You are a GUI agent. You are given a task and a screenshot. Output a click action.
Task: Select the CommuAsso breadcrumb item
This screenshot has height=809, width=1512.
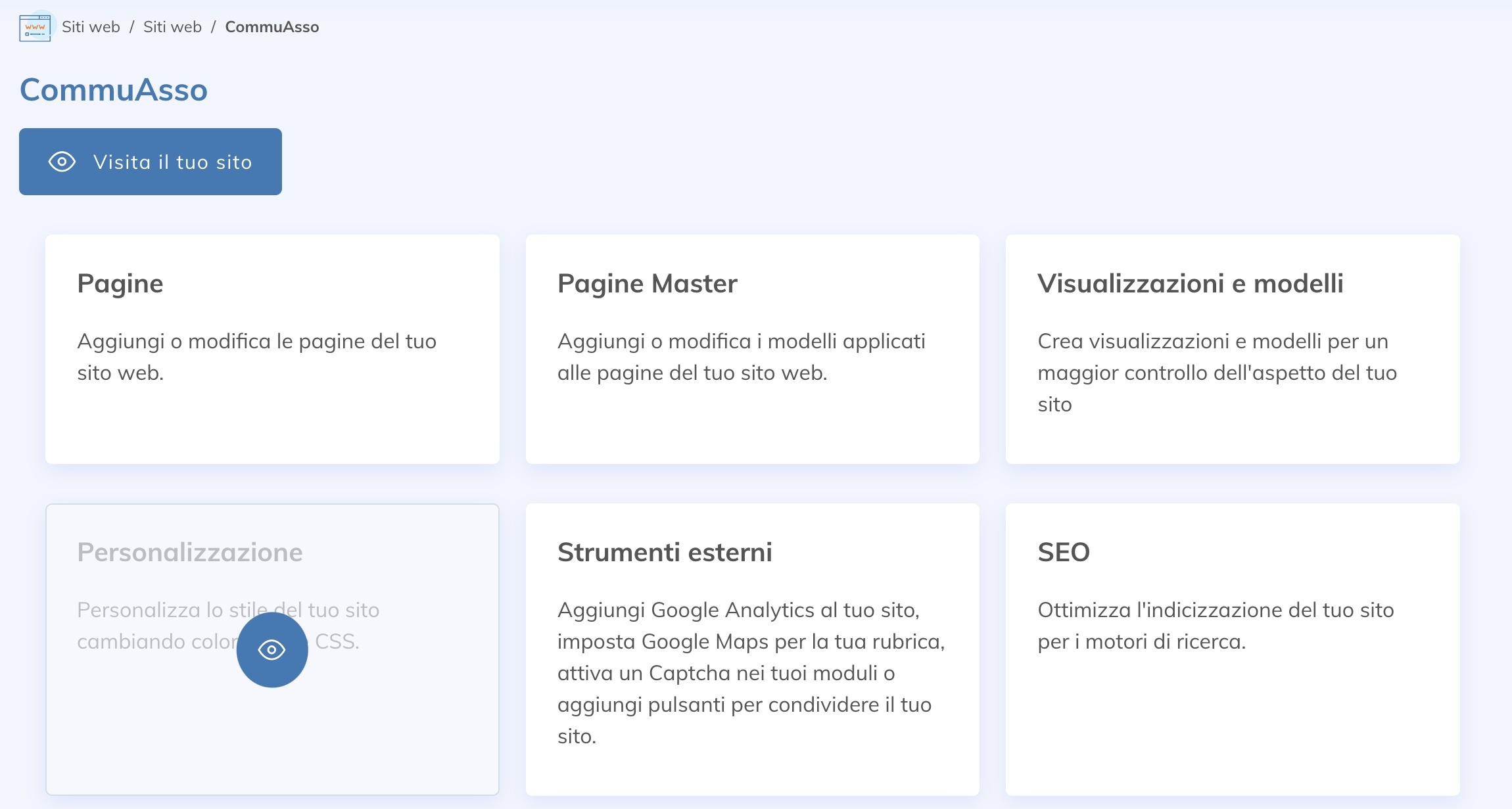pyautogui.click(x=272, y=27)
